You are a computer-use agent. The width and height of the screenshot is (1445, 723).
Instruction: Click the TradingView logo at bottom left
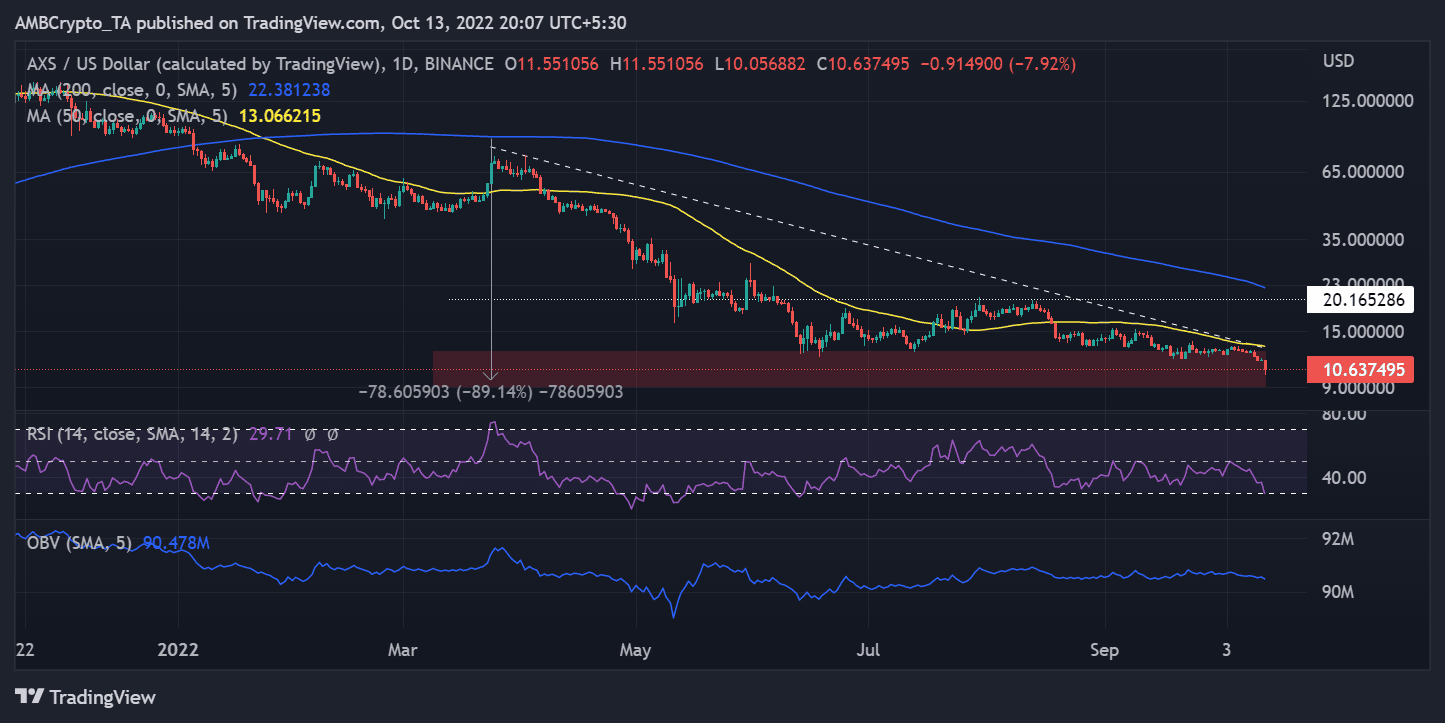(x=85, y=697)
